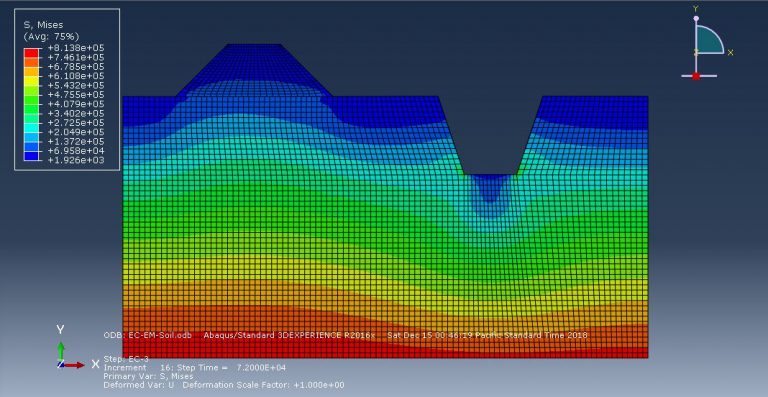Click the legend minimum value +1.926e+03
This screenshot has width=768, height=397.
pos(75,160)
